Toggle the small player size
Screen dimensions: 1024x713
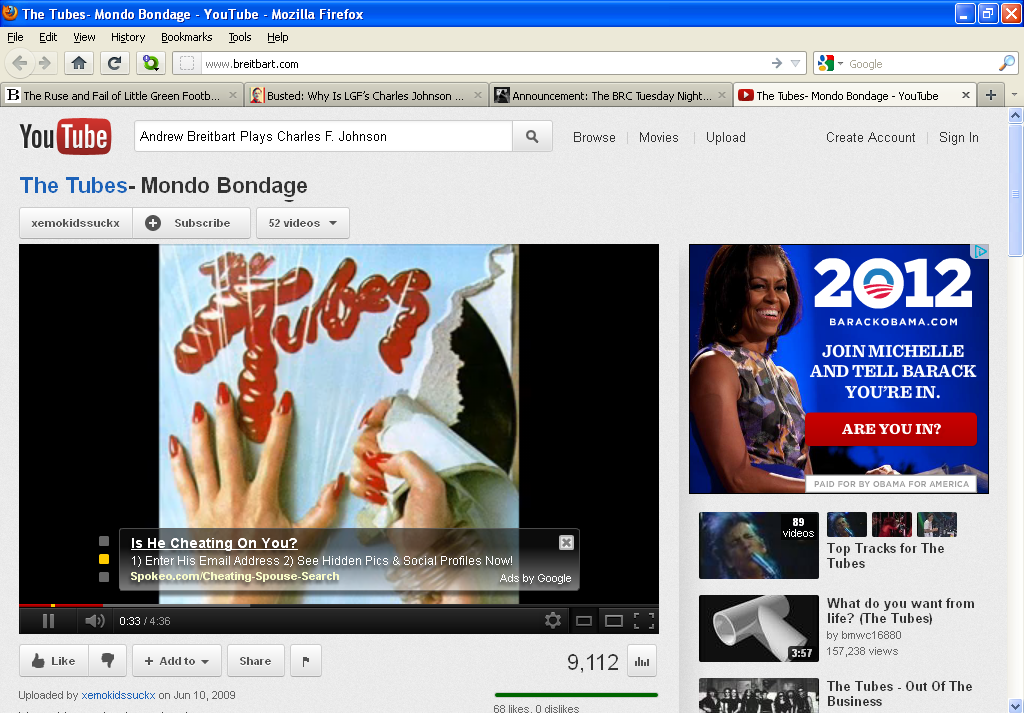584,621
